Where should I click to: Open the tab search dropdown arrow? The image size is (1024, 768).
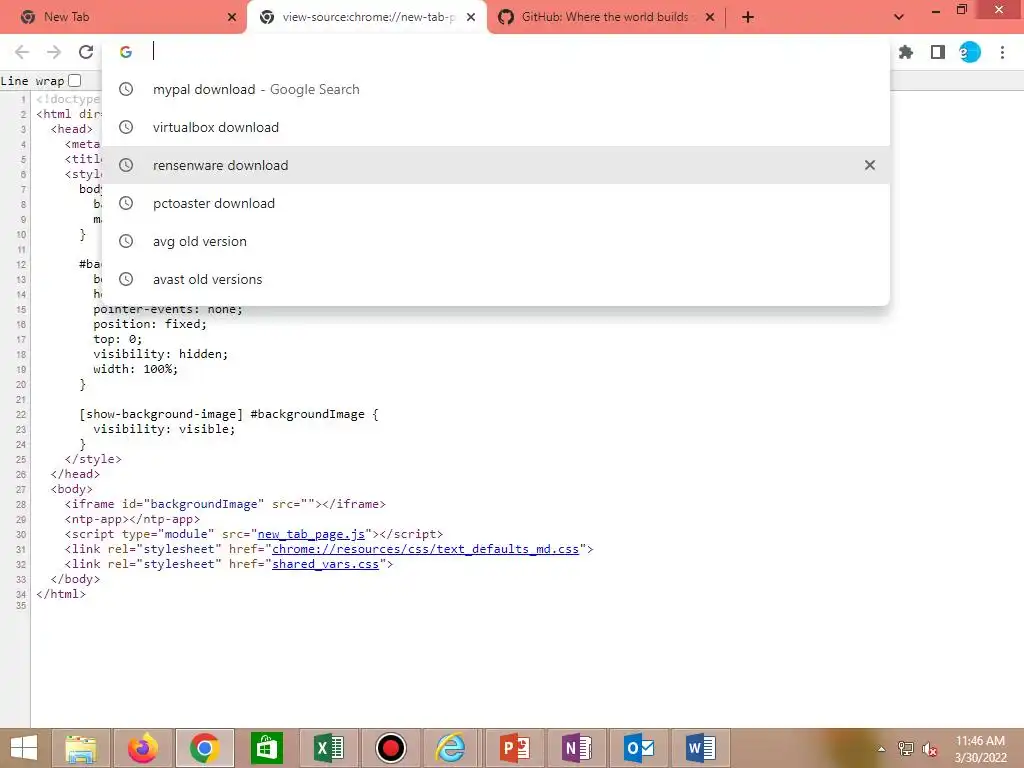(899, 17)
